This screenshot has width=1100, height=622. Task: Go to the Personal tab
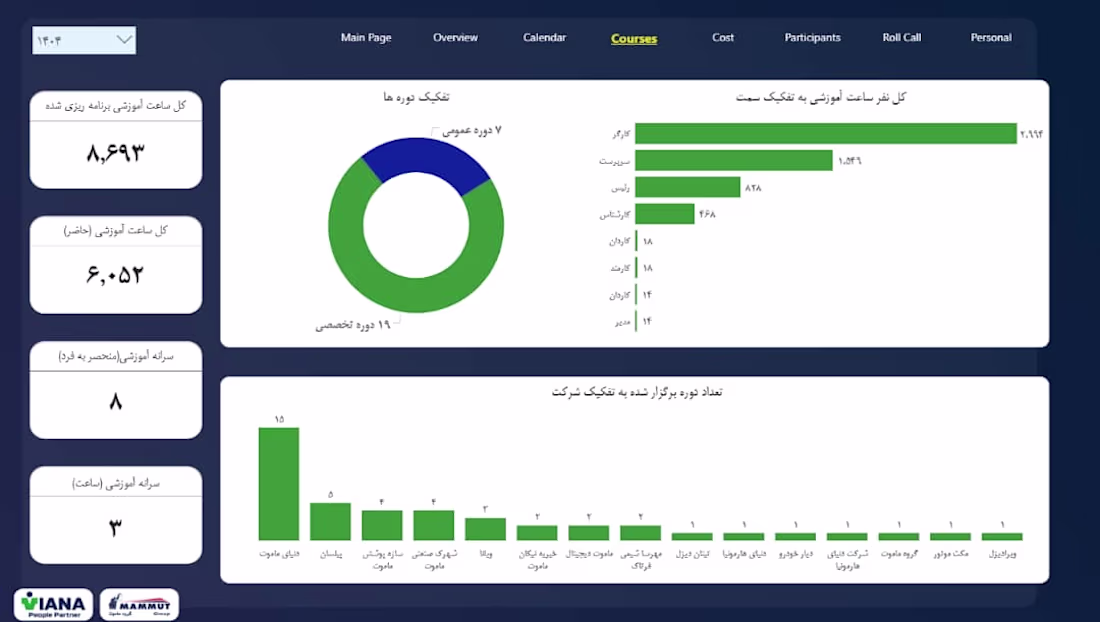tap(991, 38)
